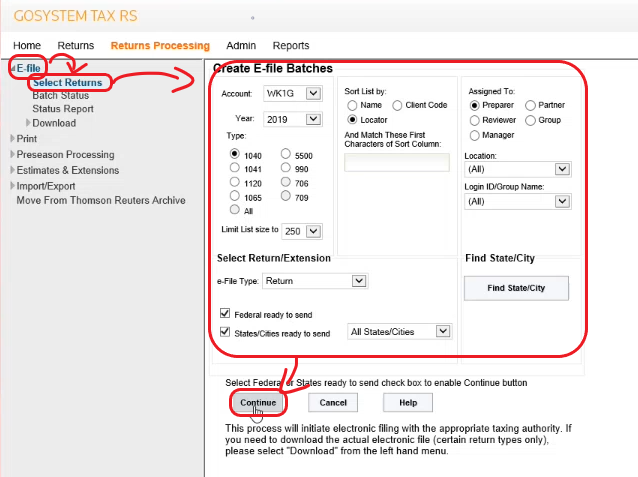Select Assigned To Manager

tap(474, 136)
